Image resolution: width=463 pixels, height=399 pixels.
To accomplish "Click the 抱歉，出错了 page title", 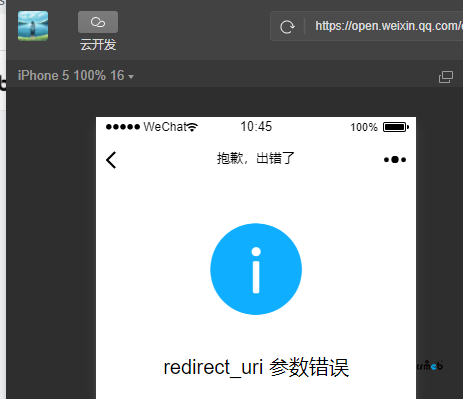I will click(x=256, y=158).
